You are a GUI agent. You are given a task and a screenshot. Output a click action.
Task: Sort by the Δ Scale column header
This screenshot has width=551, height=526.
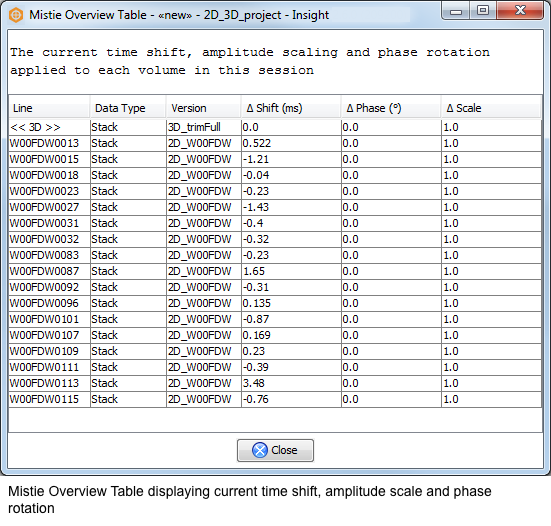[491, 108]
